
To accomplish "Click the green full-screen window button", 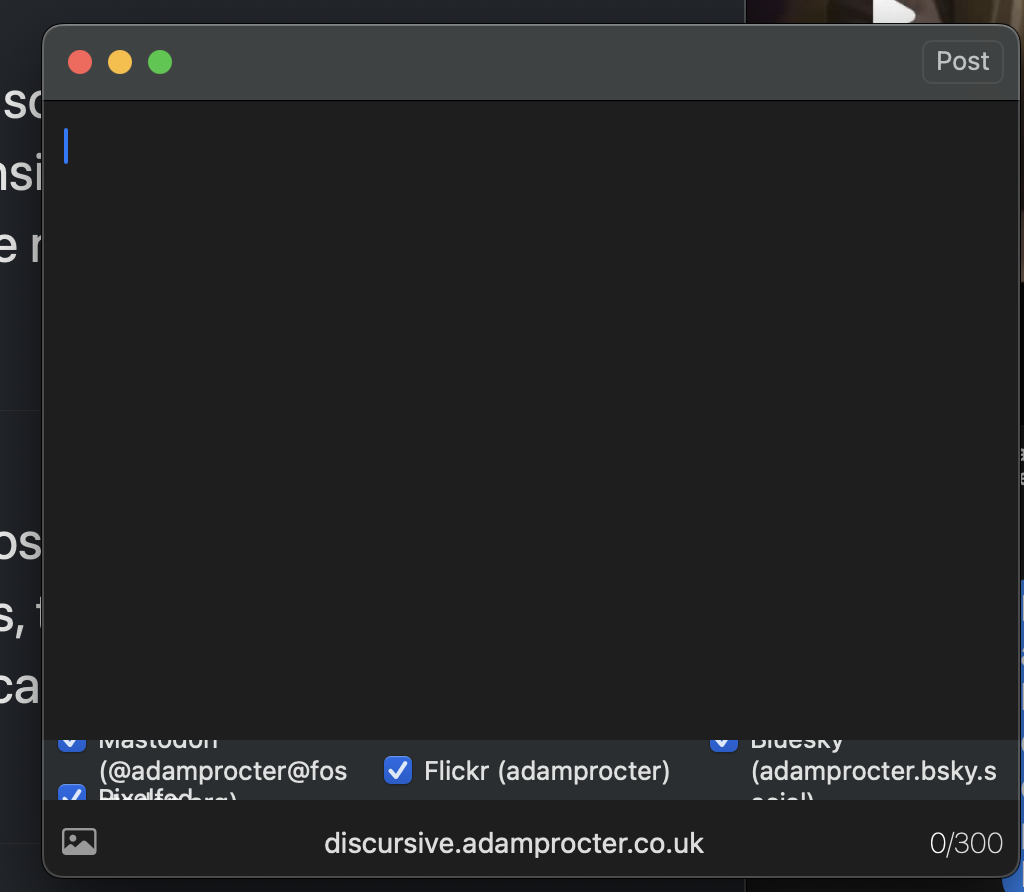I will click(159, 61).
